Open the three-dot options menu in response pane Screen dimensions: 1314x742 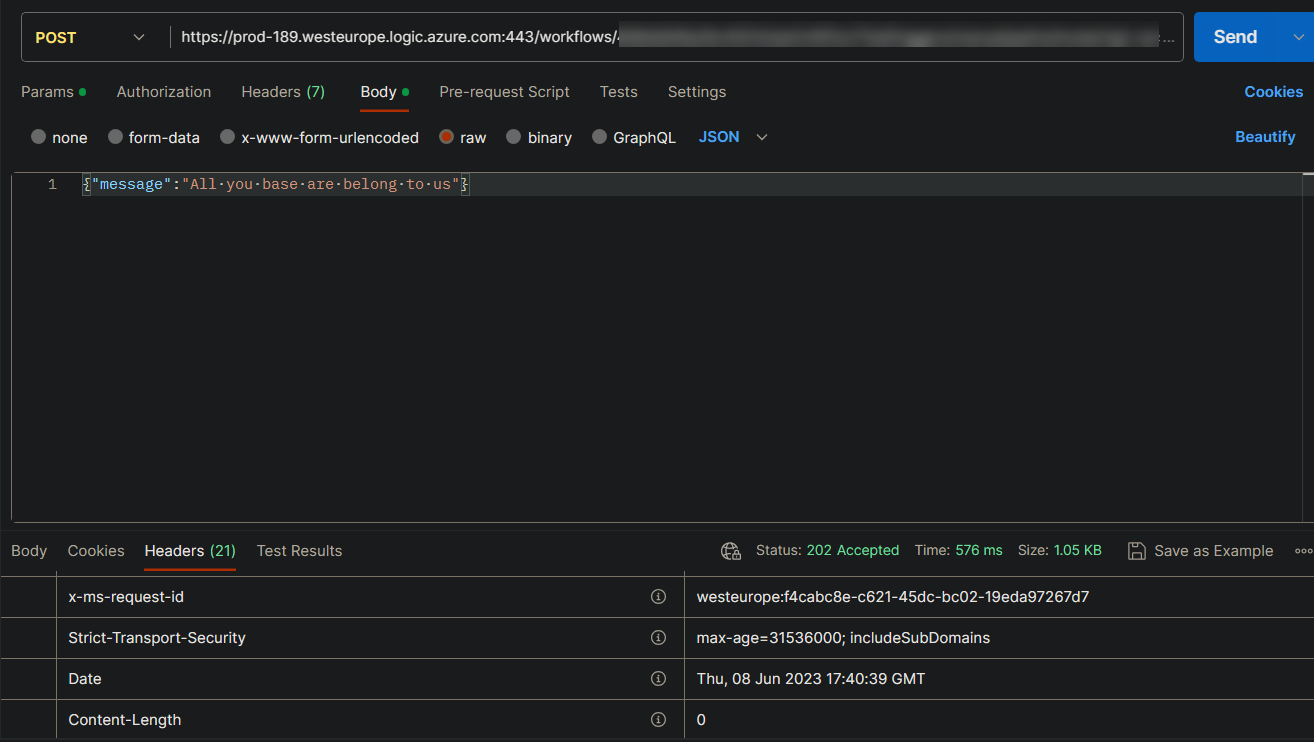click(x=1303, y=550)
